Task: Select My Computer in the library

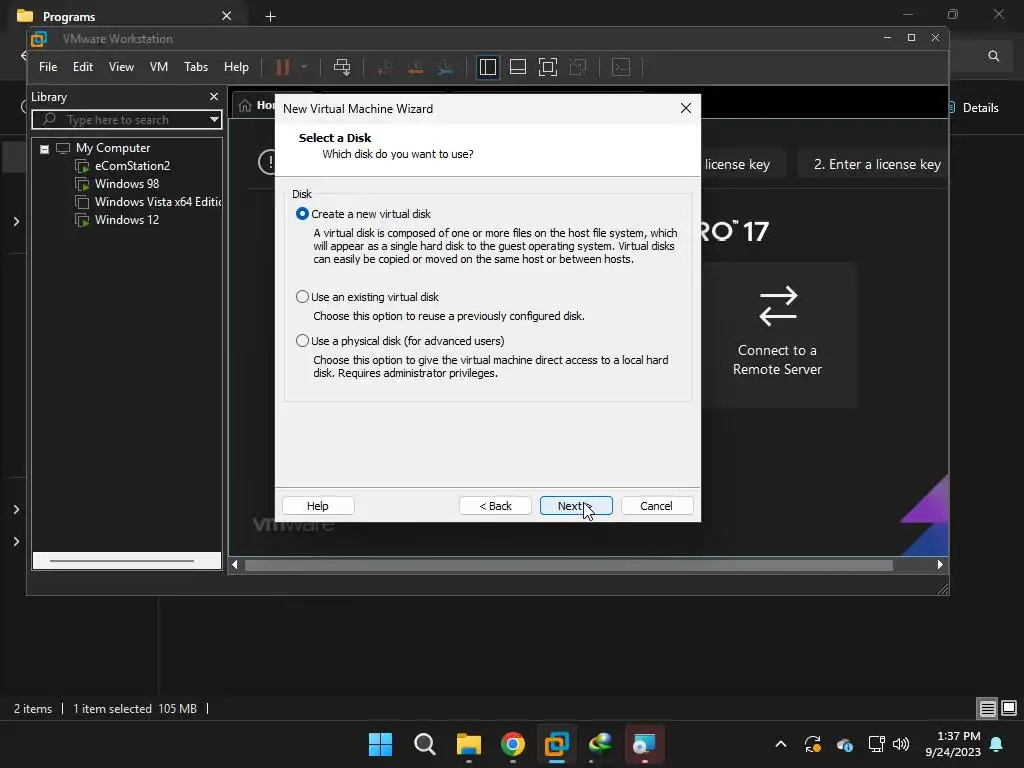Action: pyautogui.click(x=112, y=148)
